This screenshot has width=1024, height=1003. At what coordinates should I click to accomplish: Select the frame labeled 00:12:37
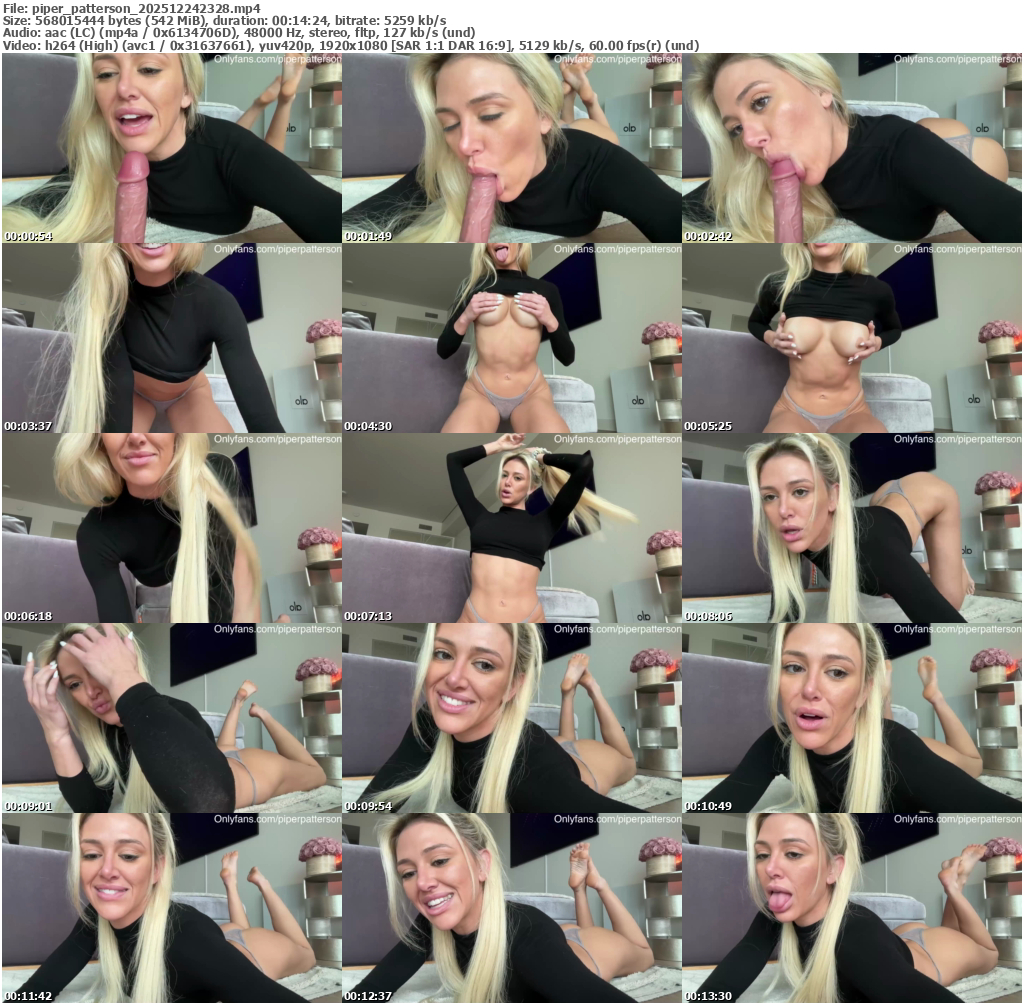tap(511, 908)
